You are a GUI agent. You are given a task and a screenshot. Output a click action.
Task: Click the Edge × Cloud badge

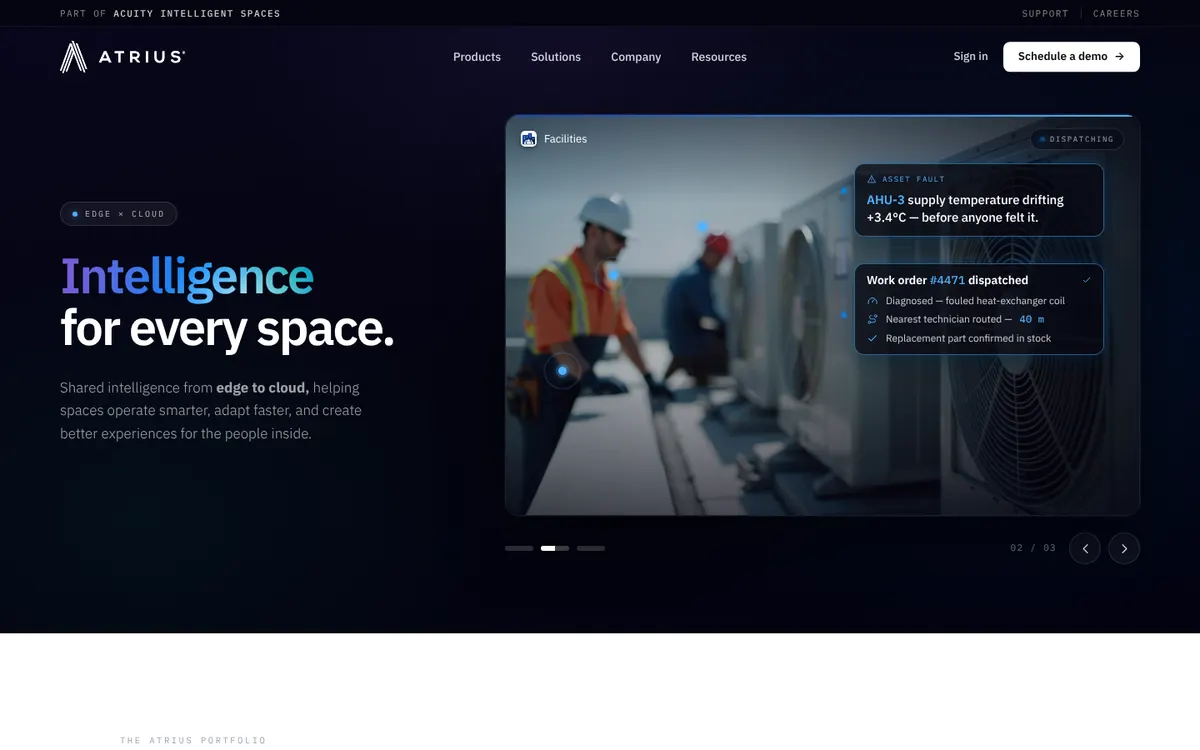pyautogui.click(x=119, y=214)
